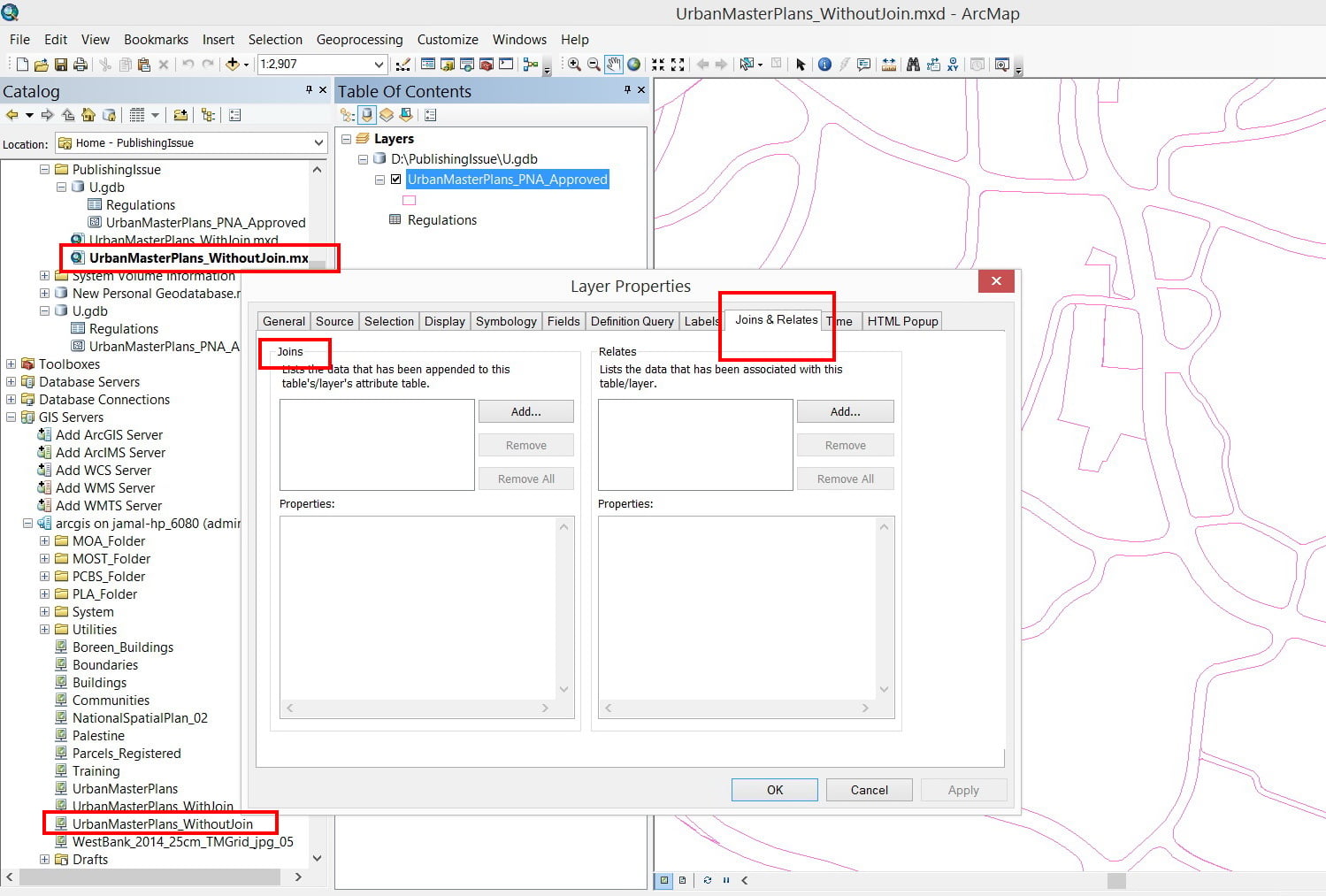Switch TOC to List By Visibility

pyautogui.click(x=387, y=115)
